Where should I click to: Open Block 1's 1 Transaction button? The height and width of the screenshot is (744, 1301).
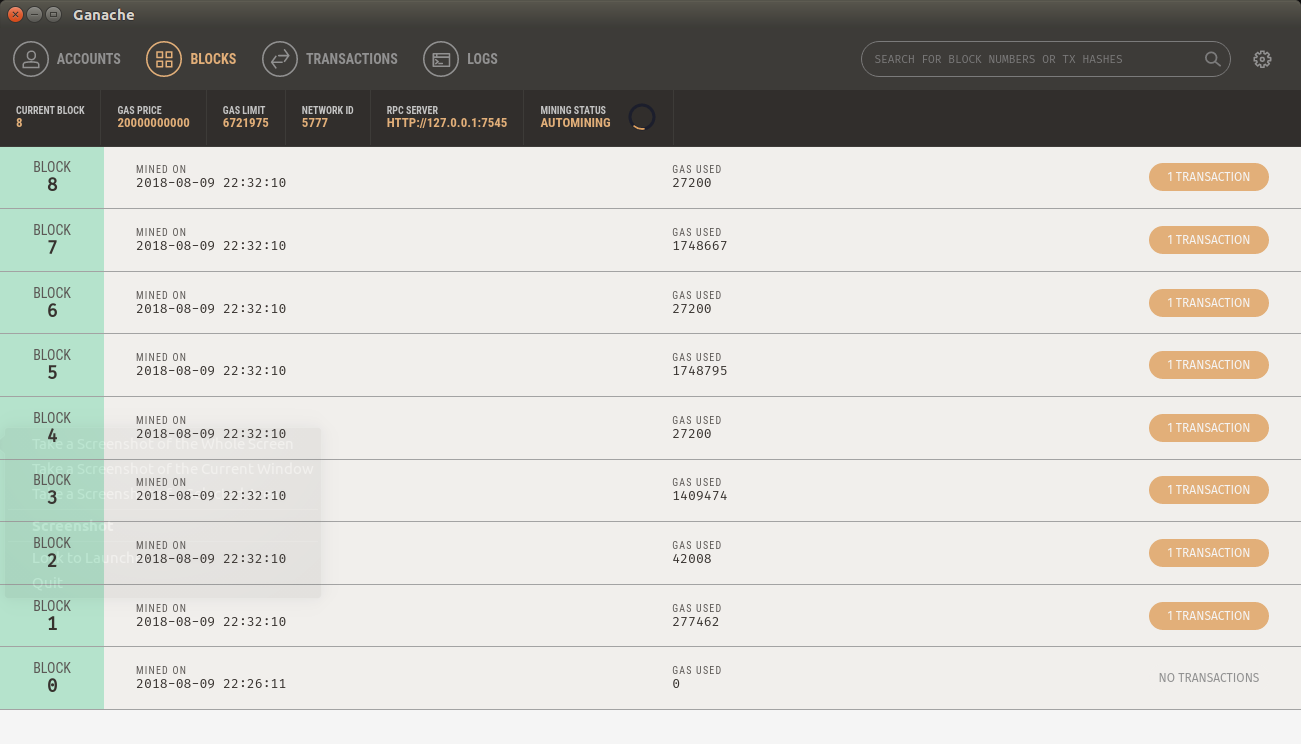tap(1209, 616)
